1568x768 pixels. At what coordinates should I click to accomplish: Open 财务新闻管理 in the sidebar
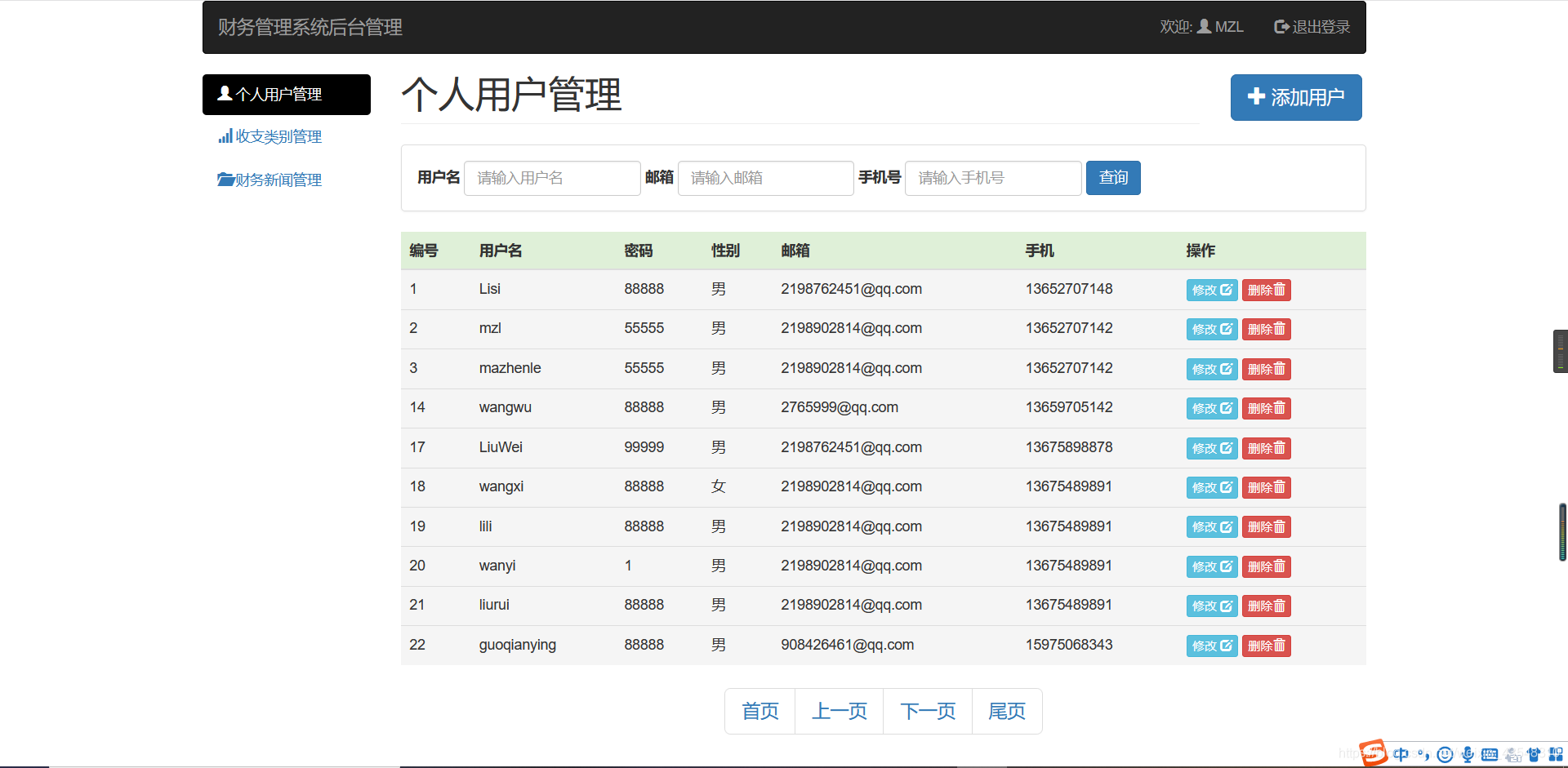269,180
